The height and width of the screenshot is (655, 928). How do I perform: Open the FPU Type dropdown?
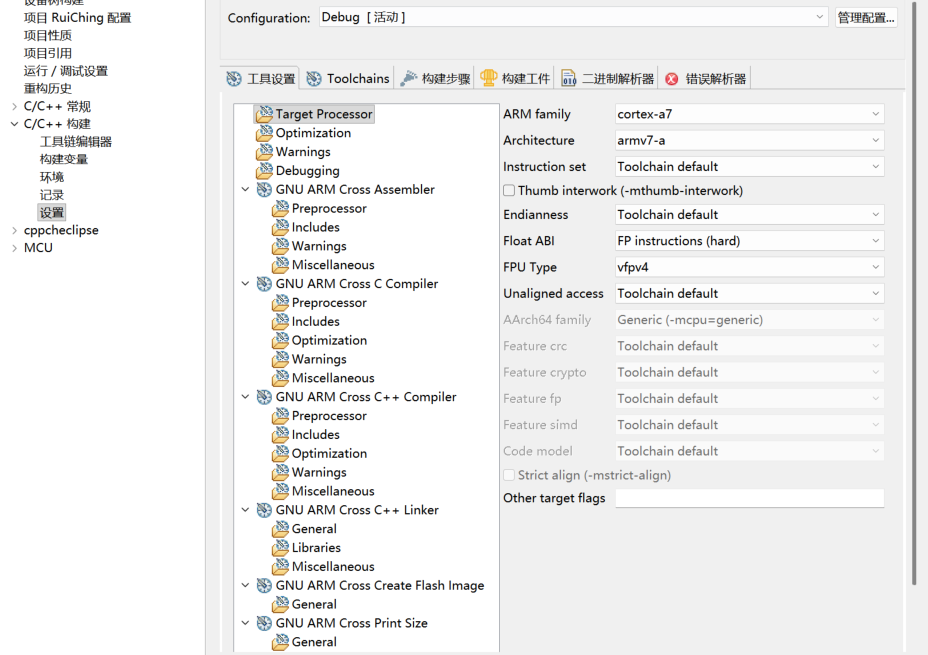pos(749,267)
